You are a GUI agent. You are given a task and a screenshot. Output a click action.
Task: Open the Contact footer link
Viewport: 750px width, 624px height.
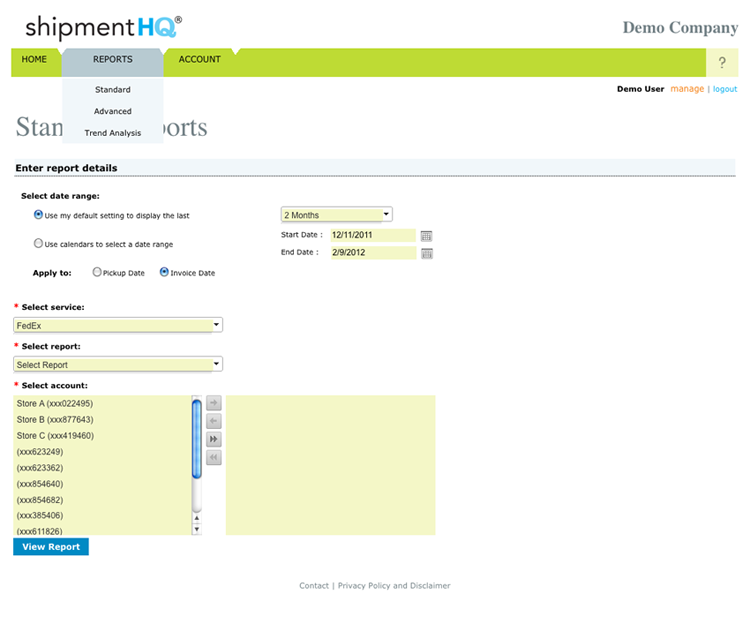[x=314, y=585]
